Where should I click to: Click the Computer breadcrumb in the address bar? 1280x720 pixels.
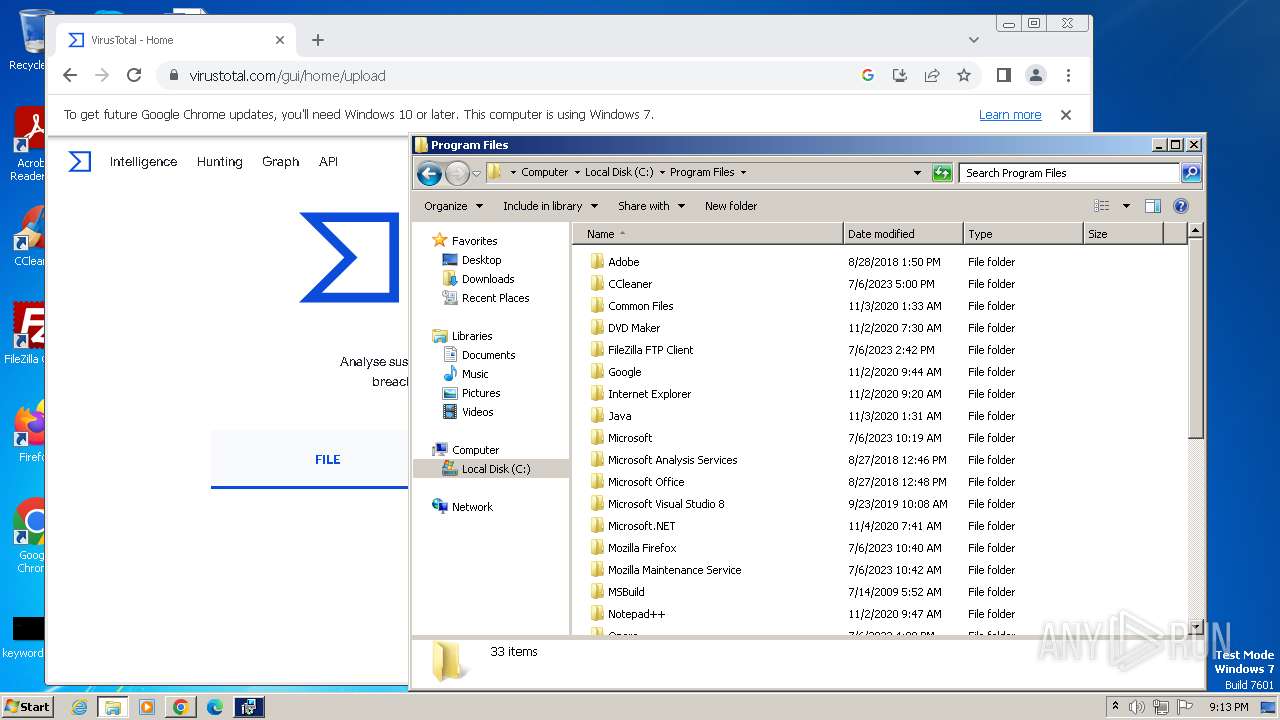click(x=544, y=172)
